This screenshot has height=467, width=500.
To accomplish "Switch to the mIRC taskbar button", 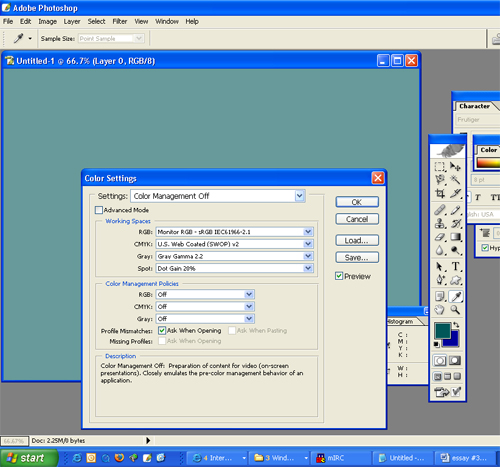I will [342, 458].
